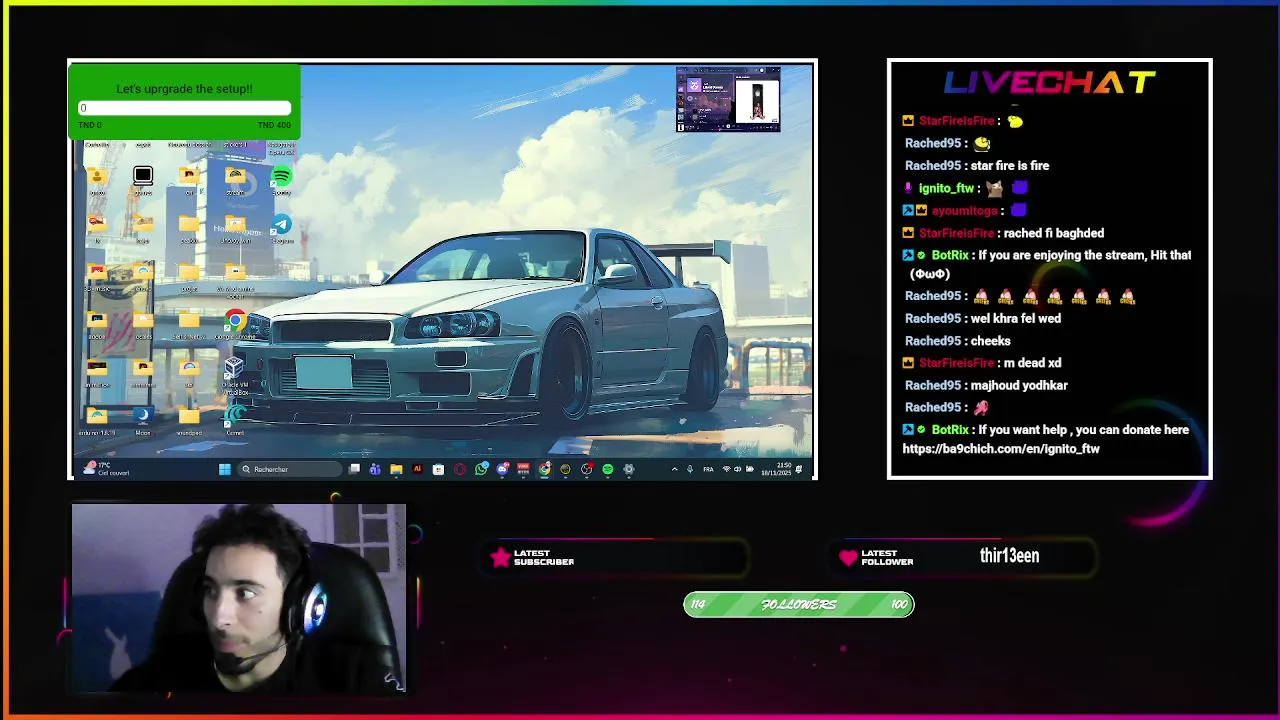This screenshot has height=720, width=1280.
Task: Open Wi-Fi network settings in the tray
Action: tap(726, 469)
